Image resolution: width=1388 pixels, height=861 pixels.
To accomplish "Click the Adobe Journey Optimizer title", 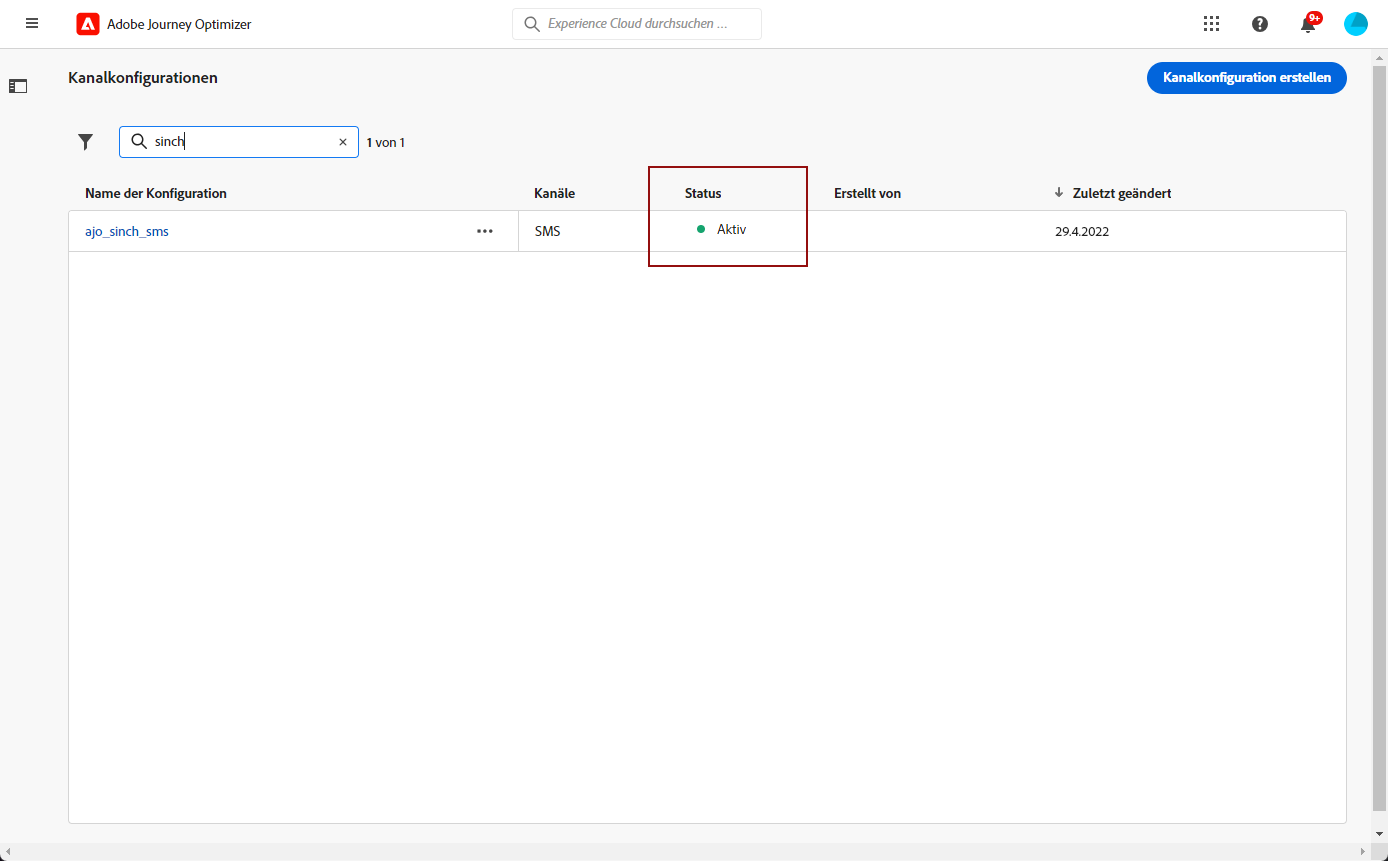I will click(179, 24).
